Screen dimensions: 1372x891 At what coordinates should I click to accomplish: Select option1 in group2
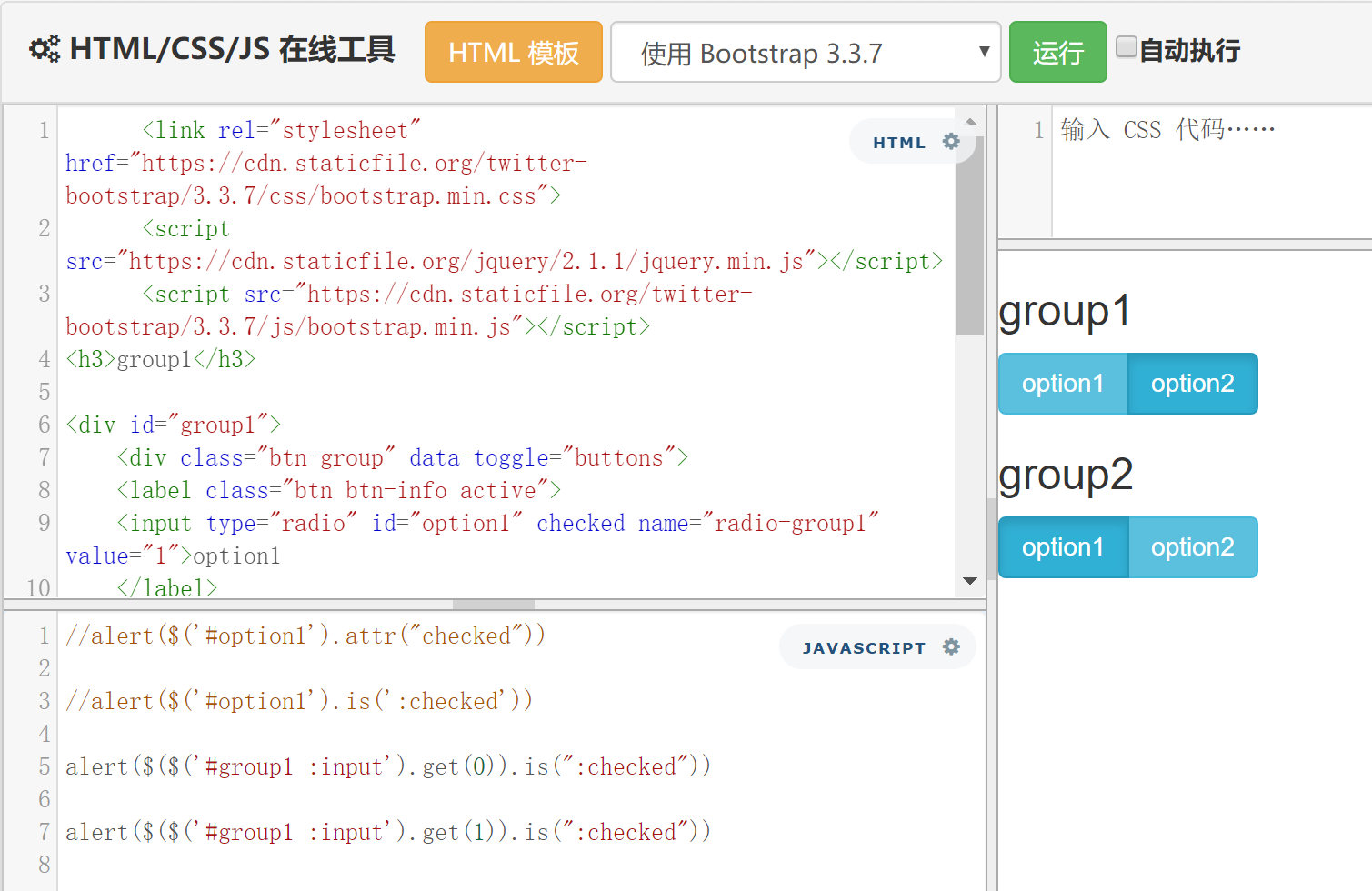pos(1063,547)
